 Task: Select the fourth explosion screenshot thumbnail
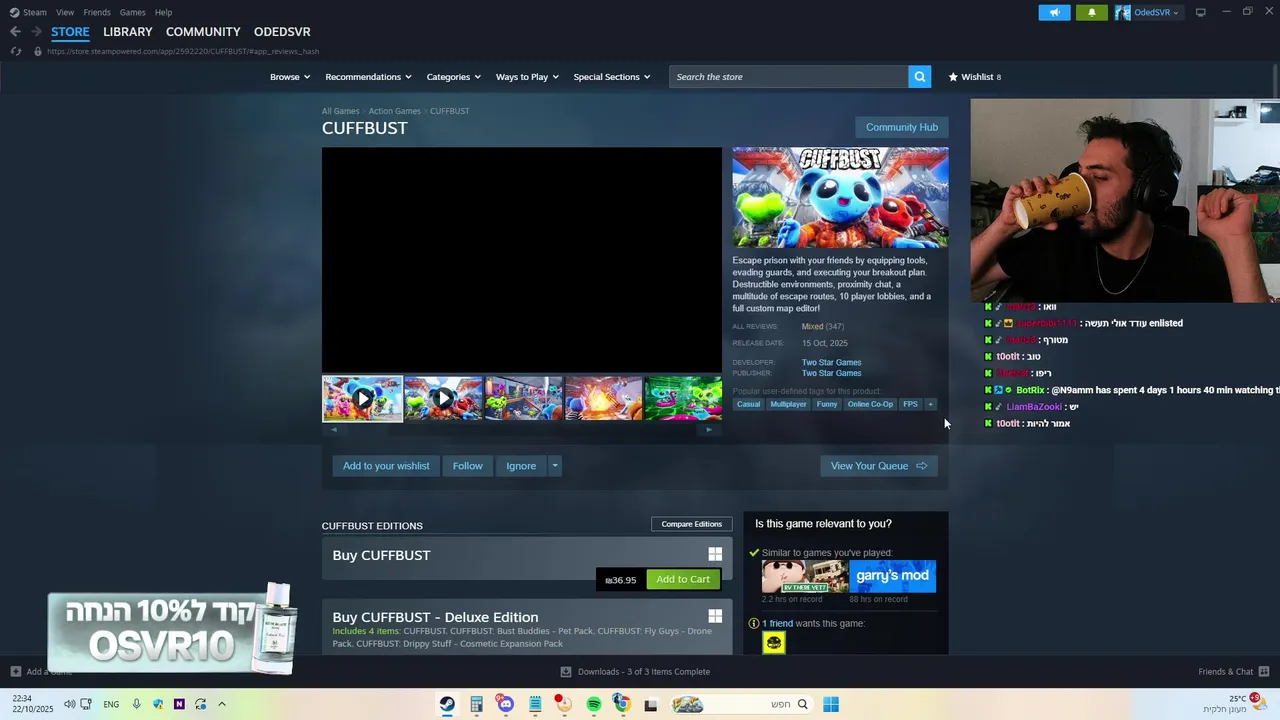[x=603, y=398]
